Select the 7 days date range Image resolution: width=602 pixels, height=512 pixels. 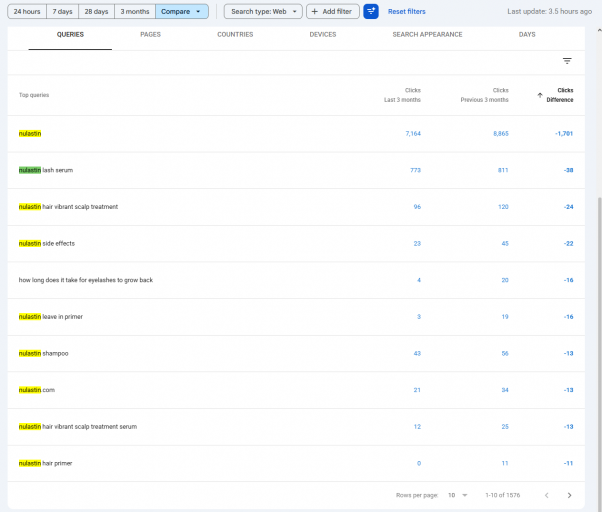pos(63,12)
